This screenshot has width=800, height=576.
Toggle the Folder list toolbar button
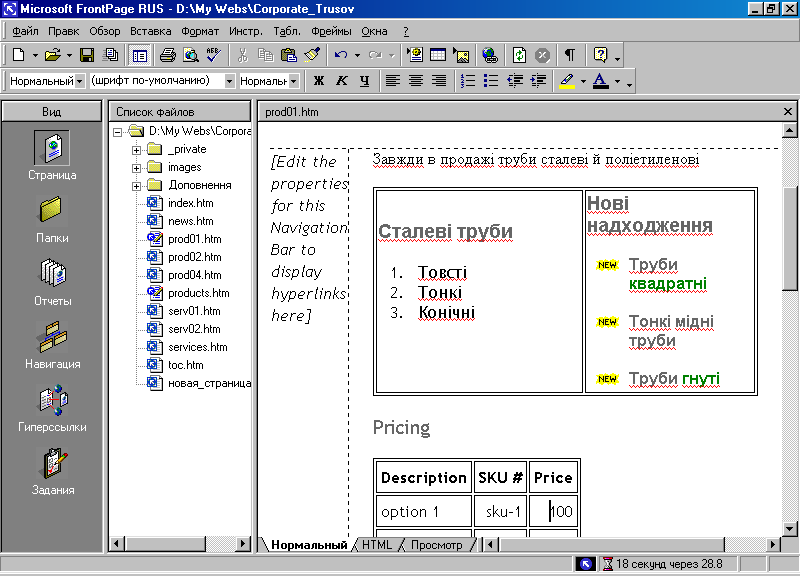139,55
